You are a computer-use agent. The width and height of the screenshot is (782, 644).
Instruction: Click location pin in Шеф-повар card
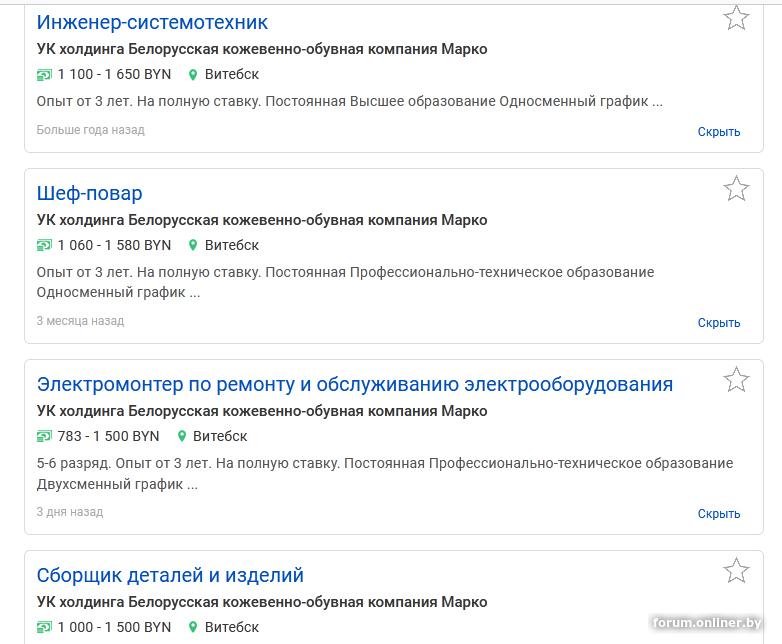point(194,246)
